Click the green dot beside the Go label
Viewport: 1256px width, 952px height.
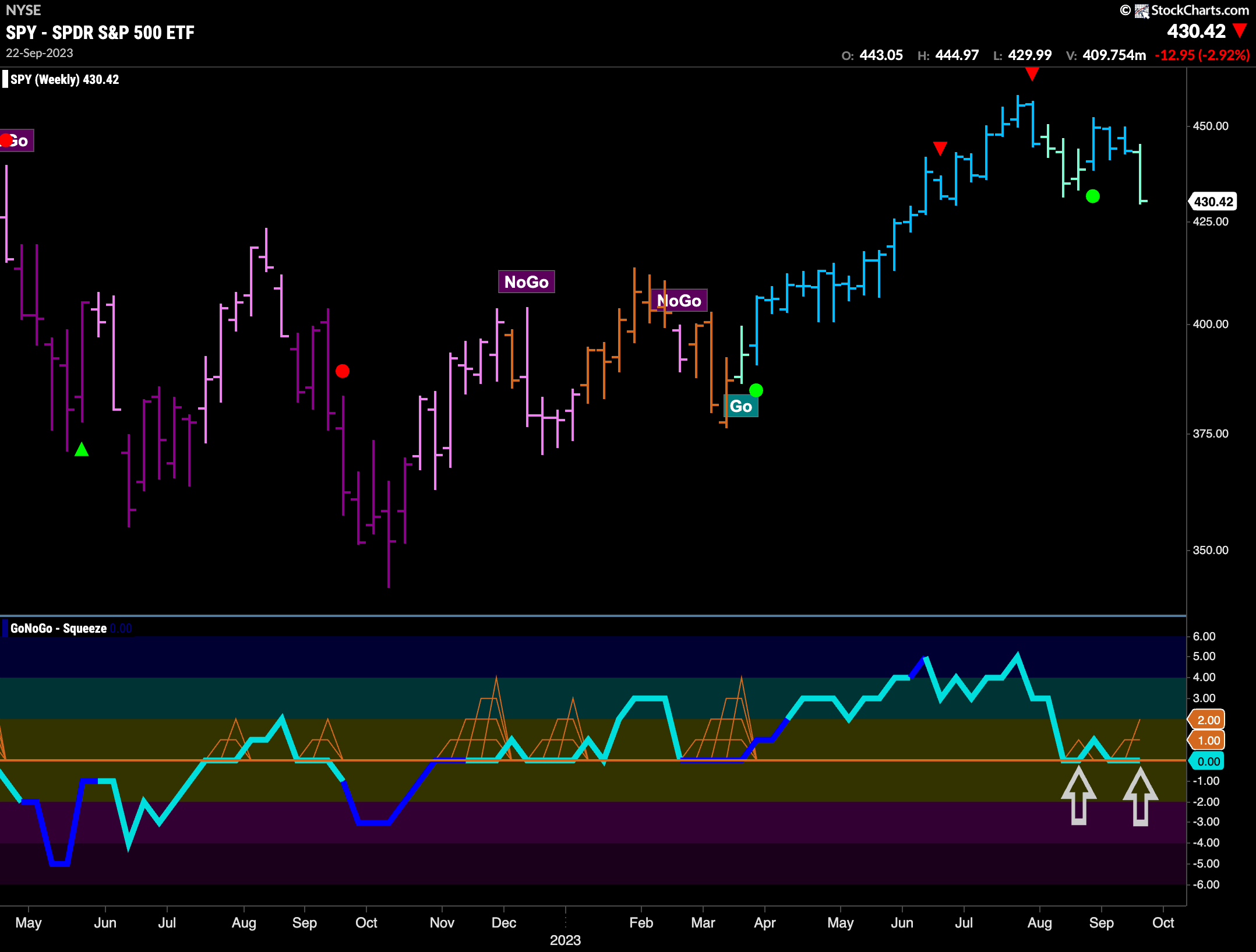pos(756,390)
